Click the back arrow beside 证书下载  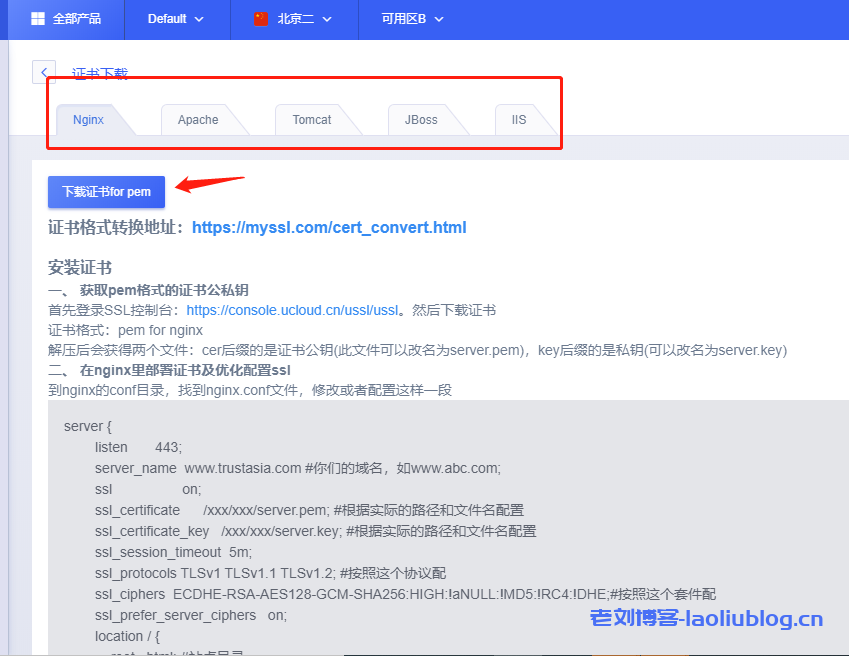tap(44, 72)
